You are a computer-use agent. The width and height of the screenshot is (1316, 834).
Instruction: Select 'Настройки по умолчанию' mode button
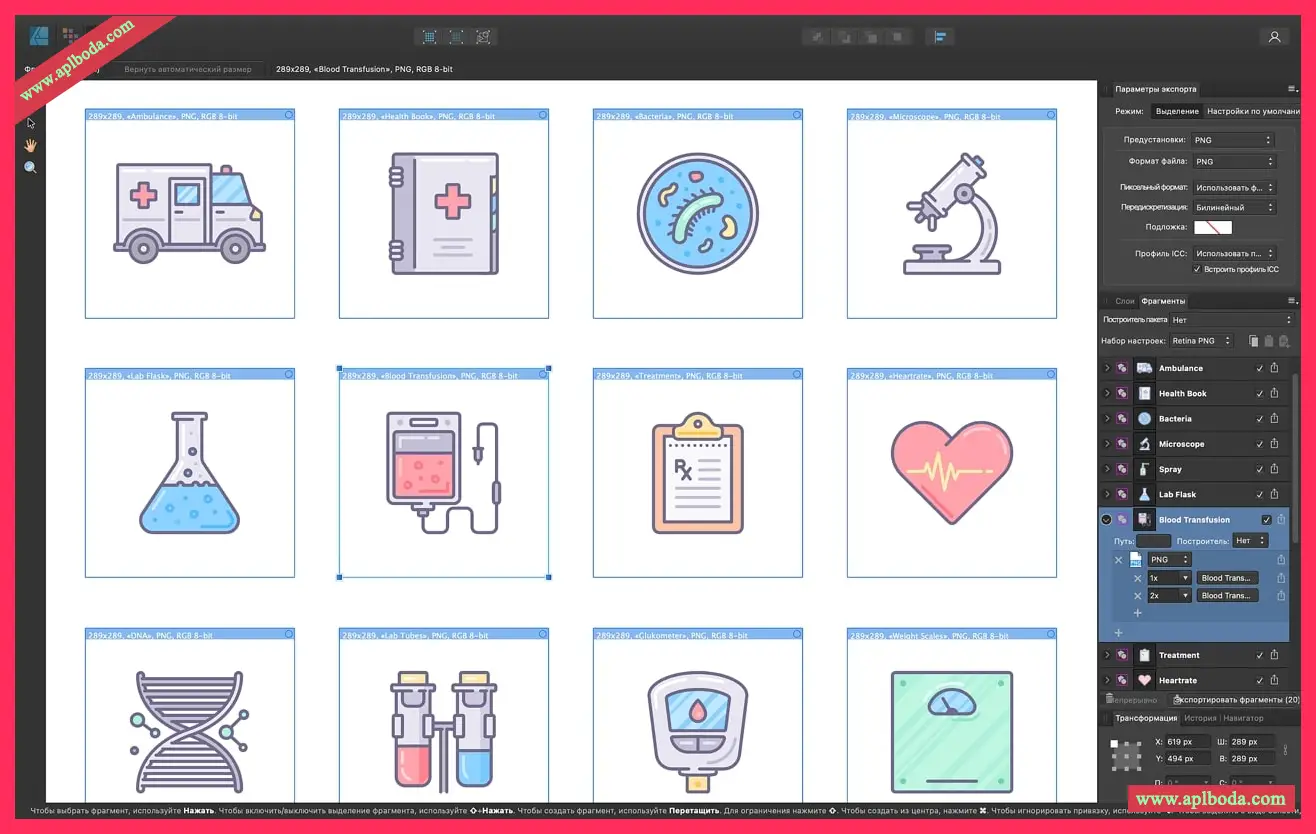pos(1253,111)
